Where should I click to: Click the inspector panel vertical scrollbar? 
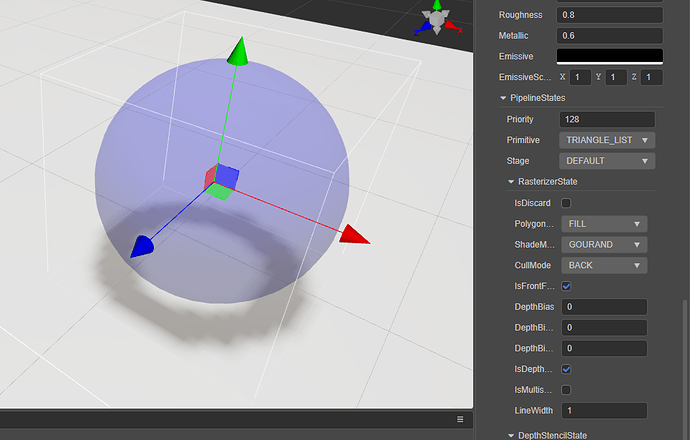pyautogui.click(x=684, y=370)
